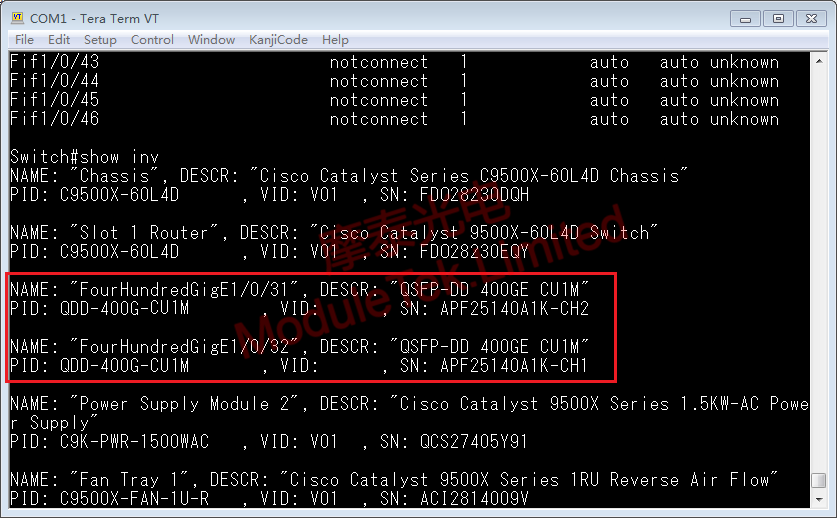Screen dimensions: 837x518
Task: Click the Tera Term VT title bar icon
Action: pyautogui.click(x=17, y=18)
